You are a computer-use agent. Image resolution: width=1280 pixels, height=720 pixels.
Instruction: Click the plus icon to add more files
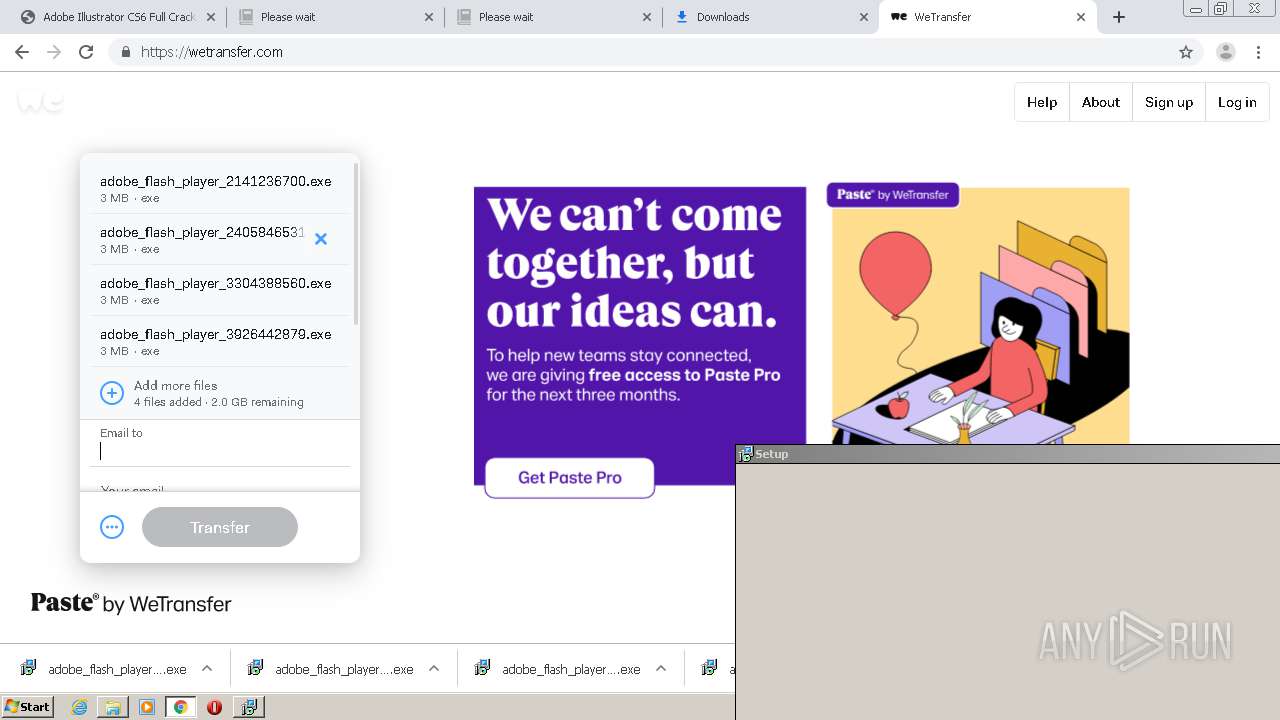click(112, 393)
